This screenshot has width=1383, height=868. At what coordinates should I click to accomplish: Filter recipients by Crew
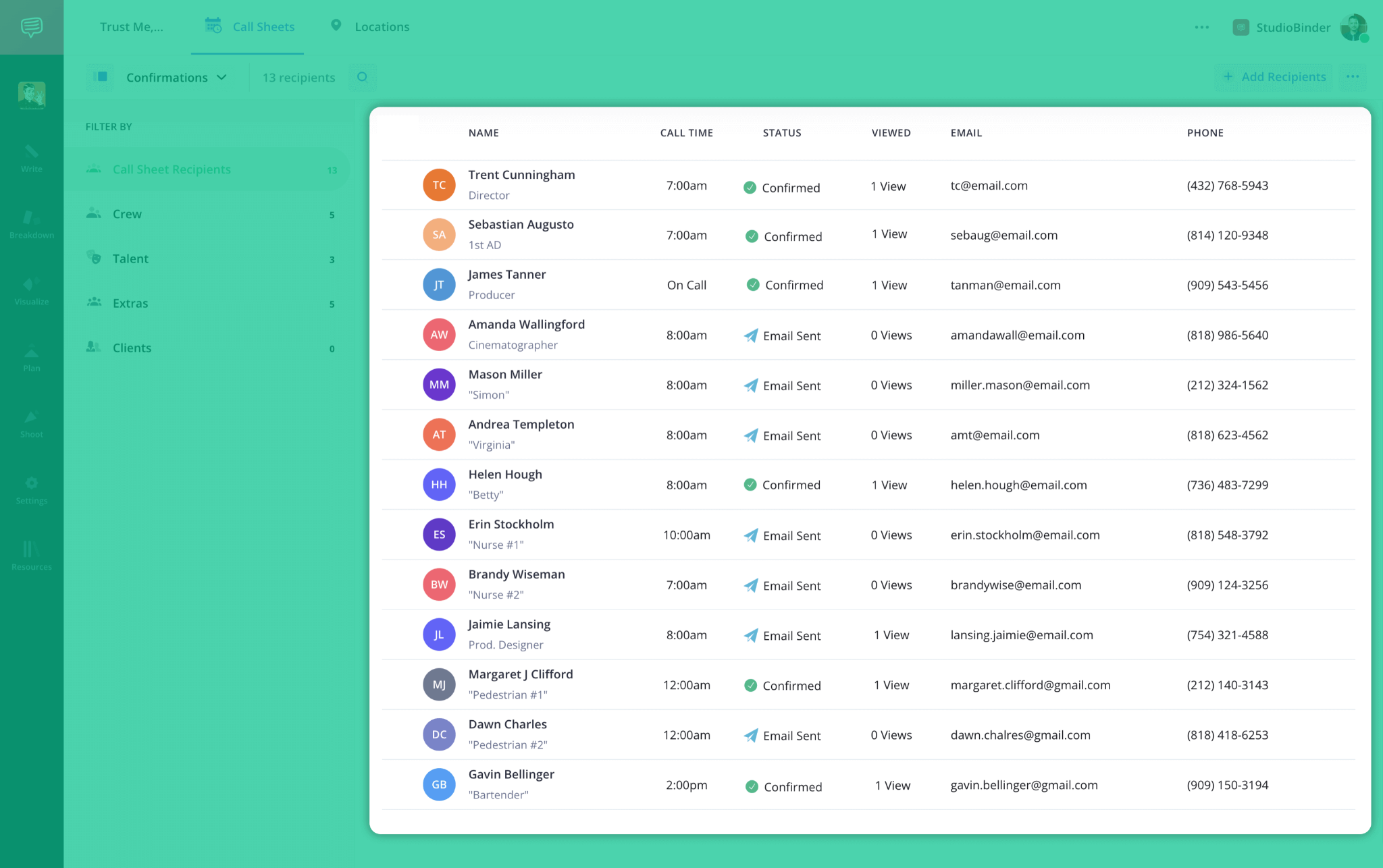pos(127,214)
